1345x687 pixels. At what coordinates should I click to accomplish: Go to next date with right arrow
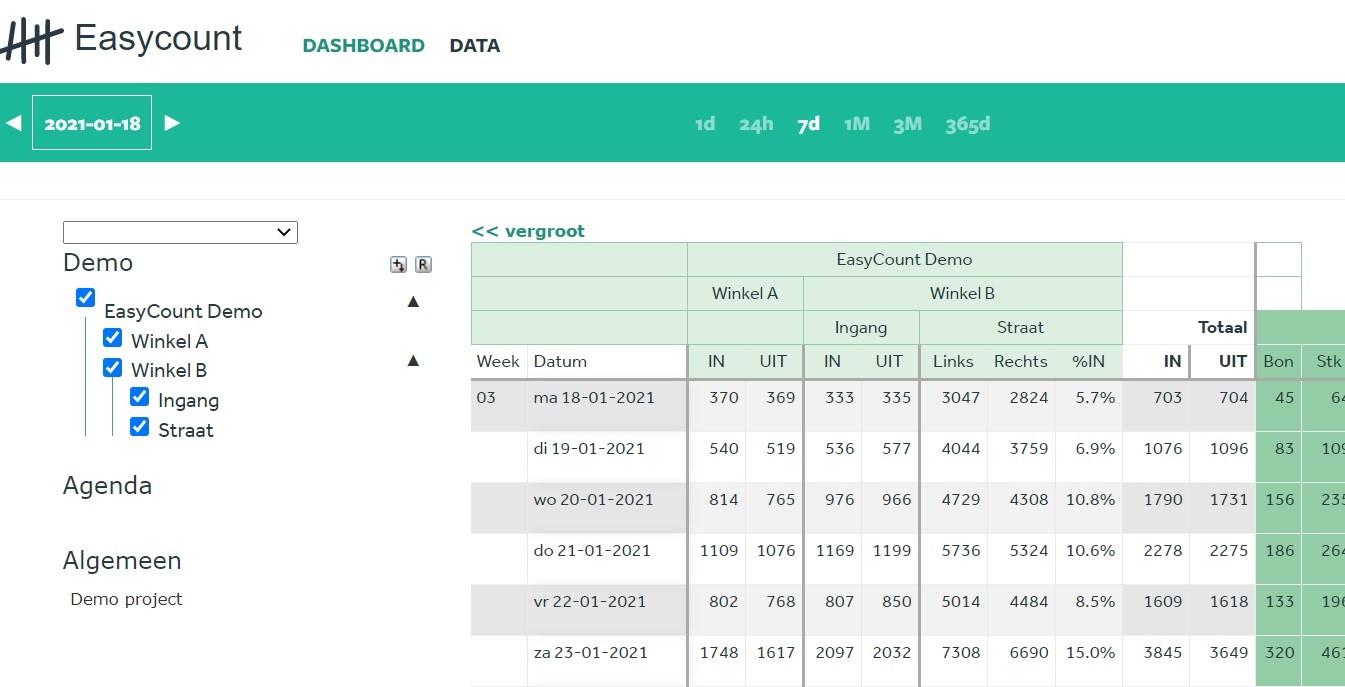coord(172,123)
